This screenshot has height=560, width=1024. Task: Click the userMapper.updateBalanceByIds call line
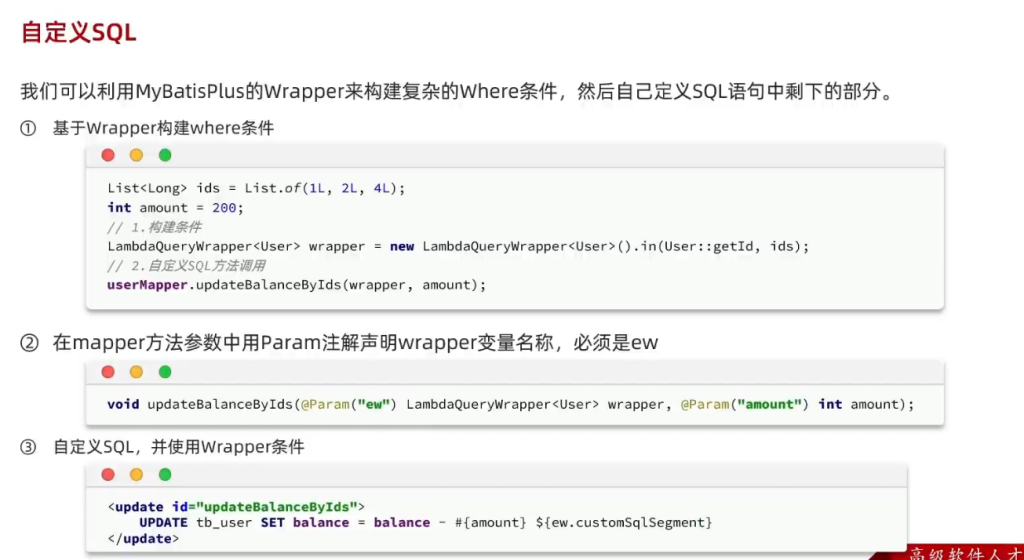pyautogui.click(x=296, y=285)
